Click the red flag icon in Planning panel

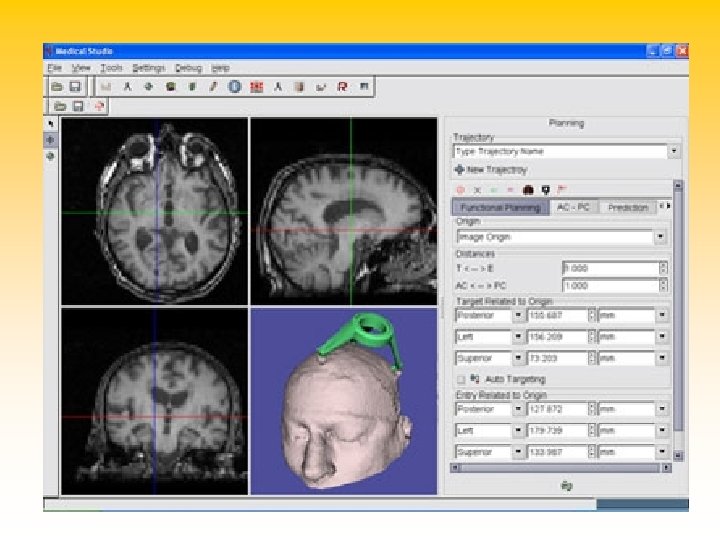[560, 188]
